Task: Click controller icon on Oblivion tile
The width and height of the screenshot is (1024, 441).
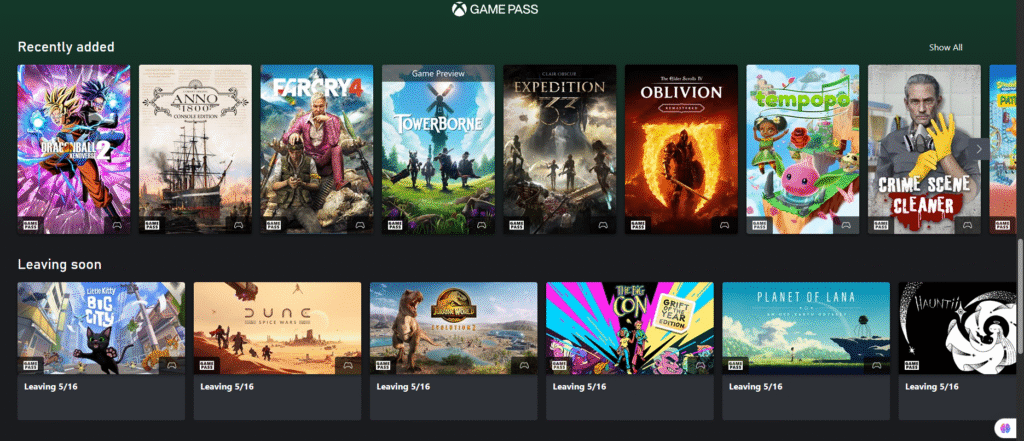Action: point(724,225)
